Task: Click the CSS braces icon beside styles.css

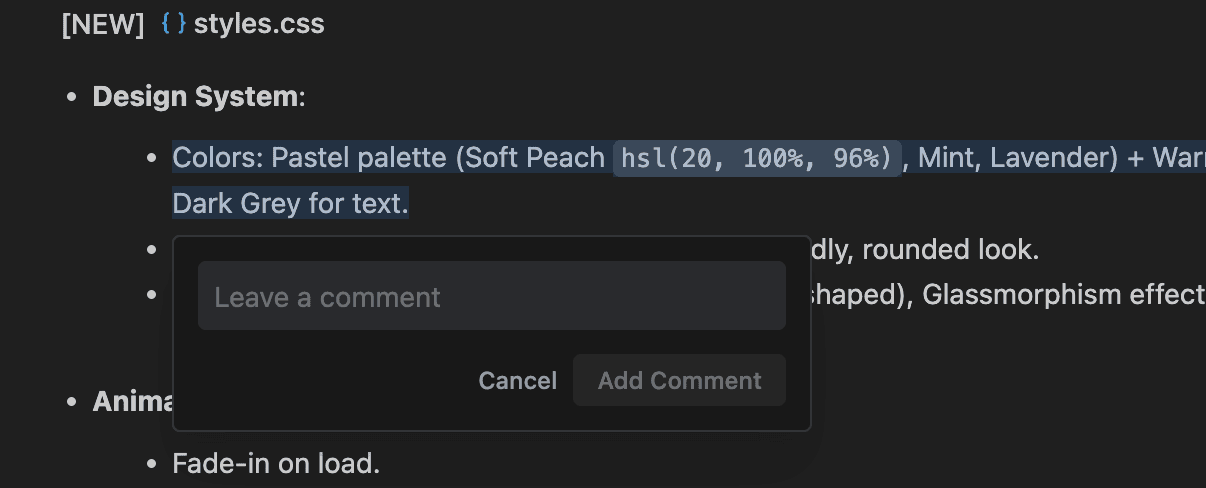Action: pyautogui.click(x=174, y=25)
